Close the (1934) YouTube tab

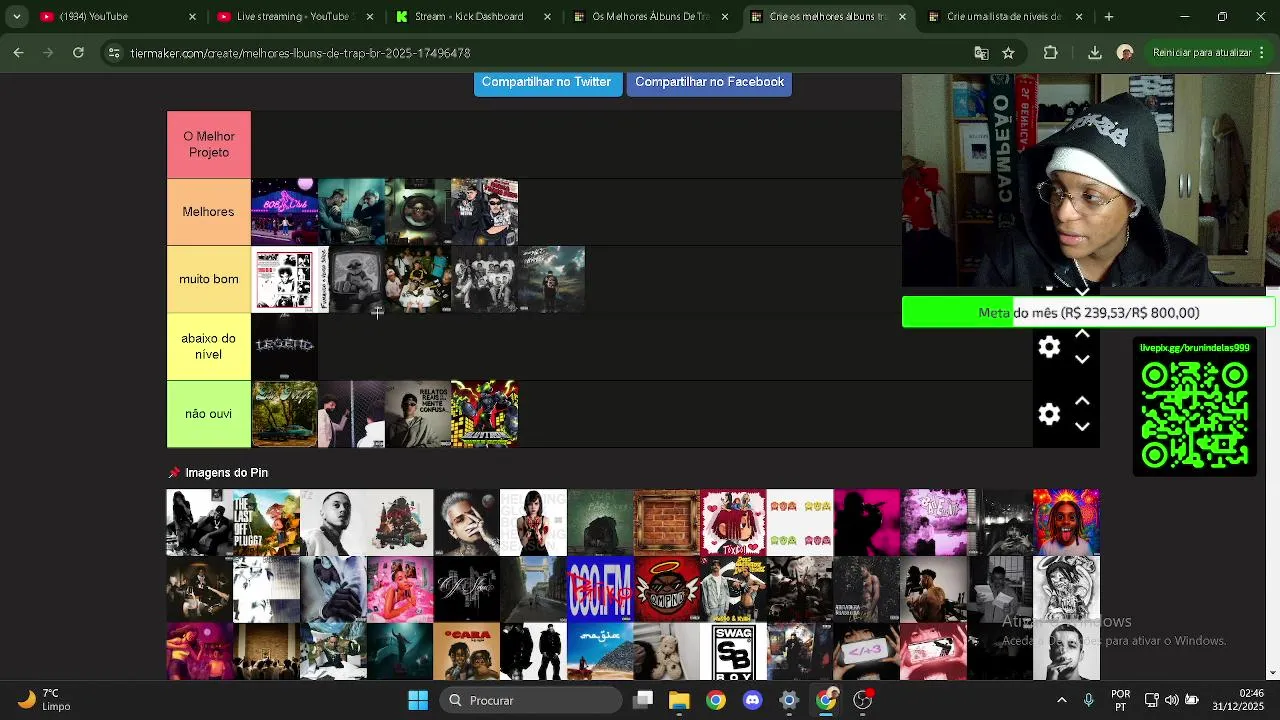[x=192, y=17]
